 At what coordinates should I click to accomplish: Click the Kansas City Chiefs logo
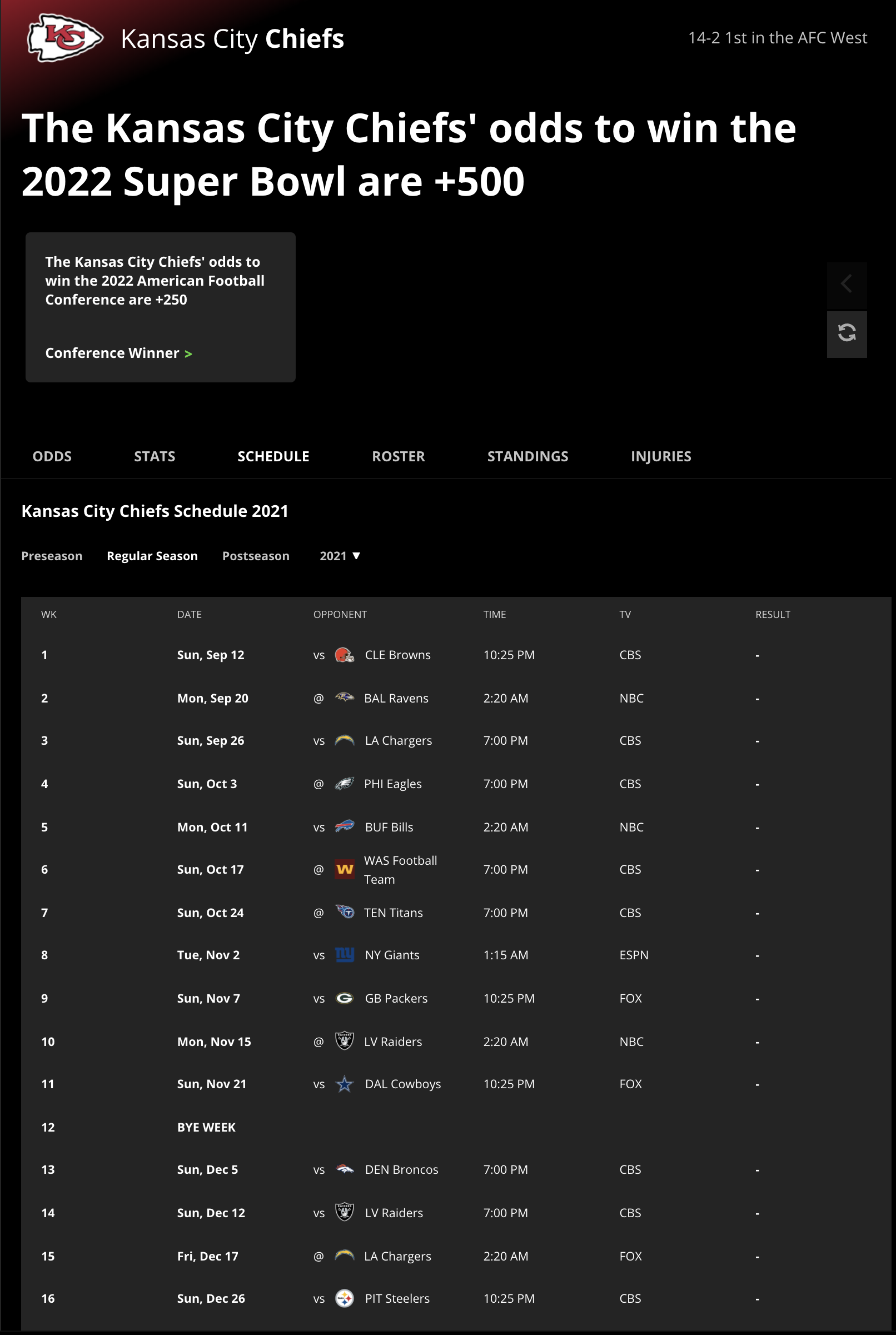pyautogui.click(x=66, y=38)
